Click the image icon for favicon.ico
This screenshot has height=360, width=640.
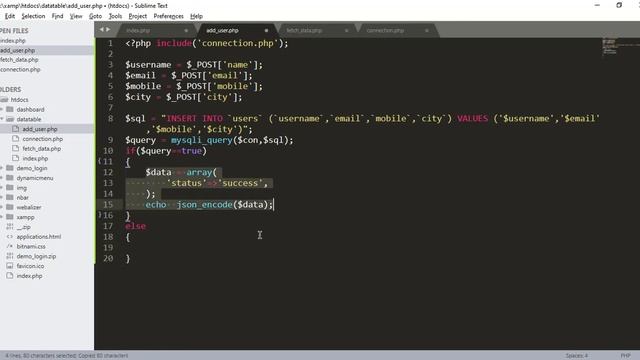point(10,266)
